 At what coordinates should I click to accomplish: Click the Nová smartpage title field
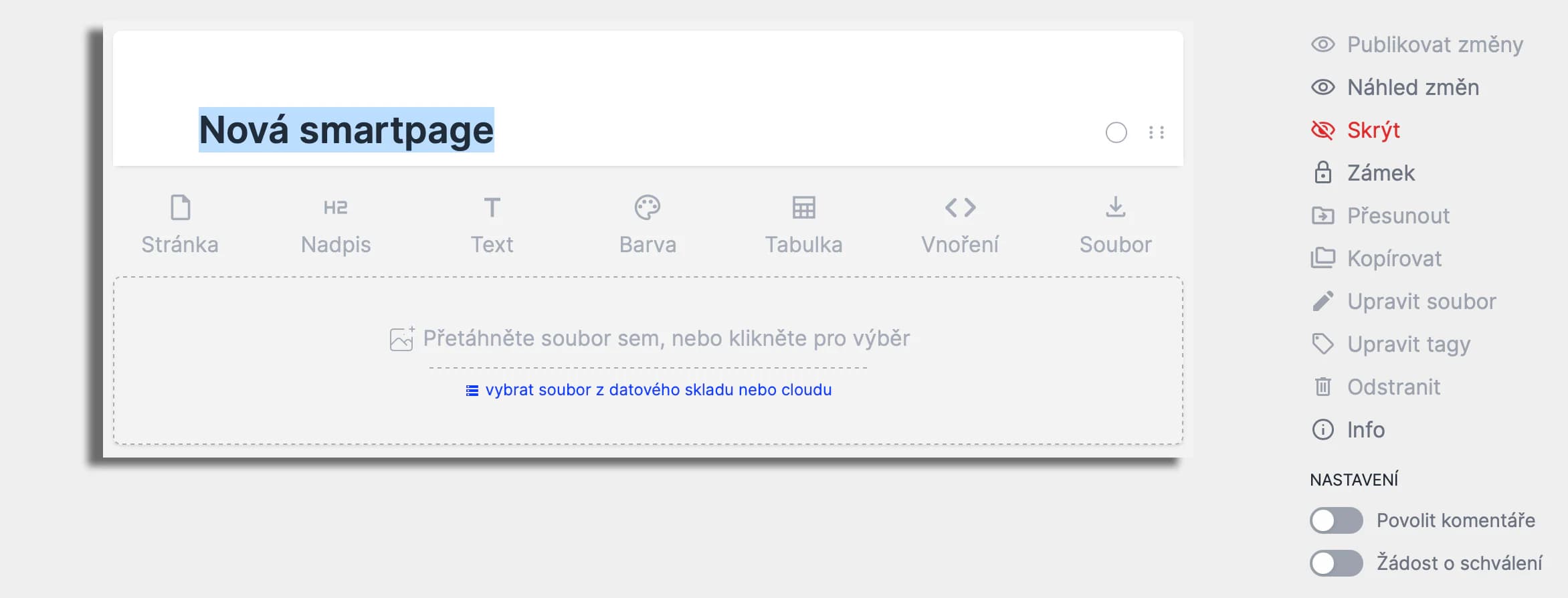click(346, 130)
